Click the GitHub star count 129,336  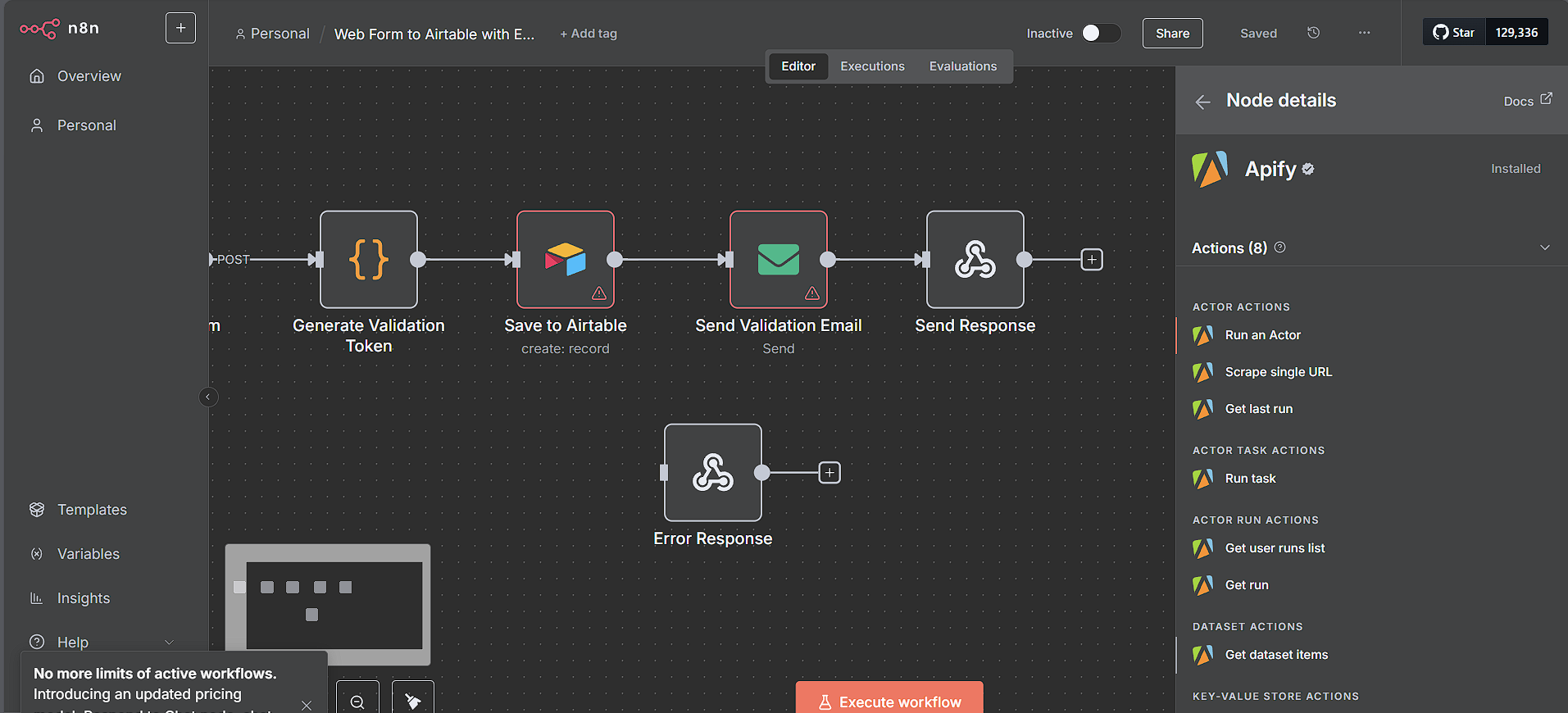[x=1516, y=33]
